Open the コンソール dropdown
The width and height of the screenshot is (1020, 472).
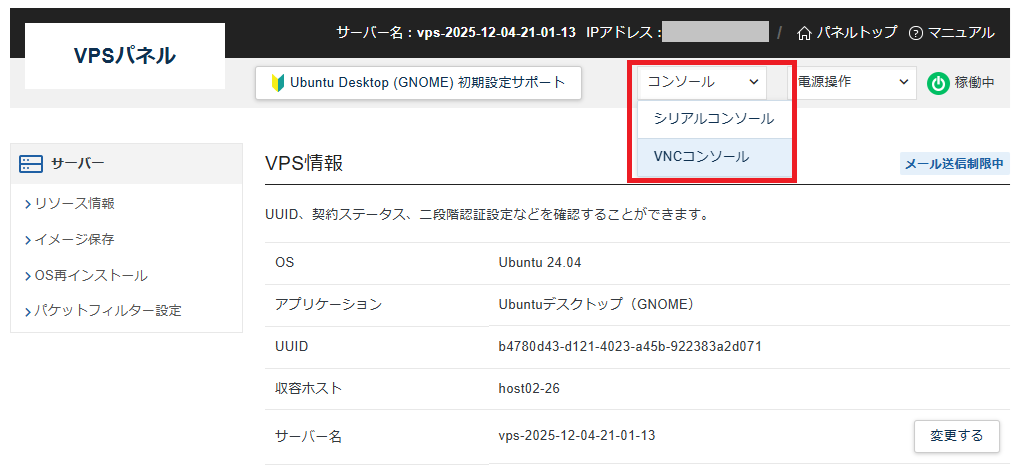703,82
